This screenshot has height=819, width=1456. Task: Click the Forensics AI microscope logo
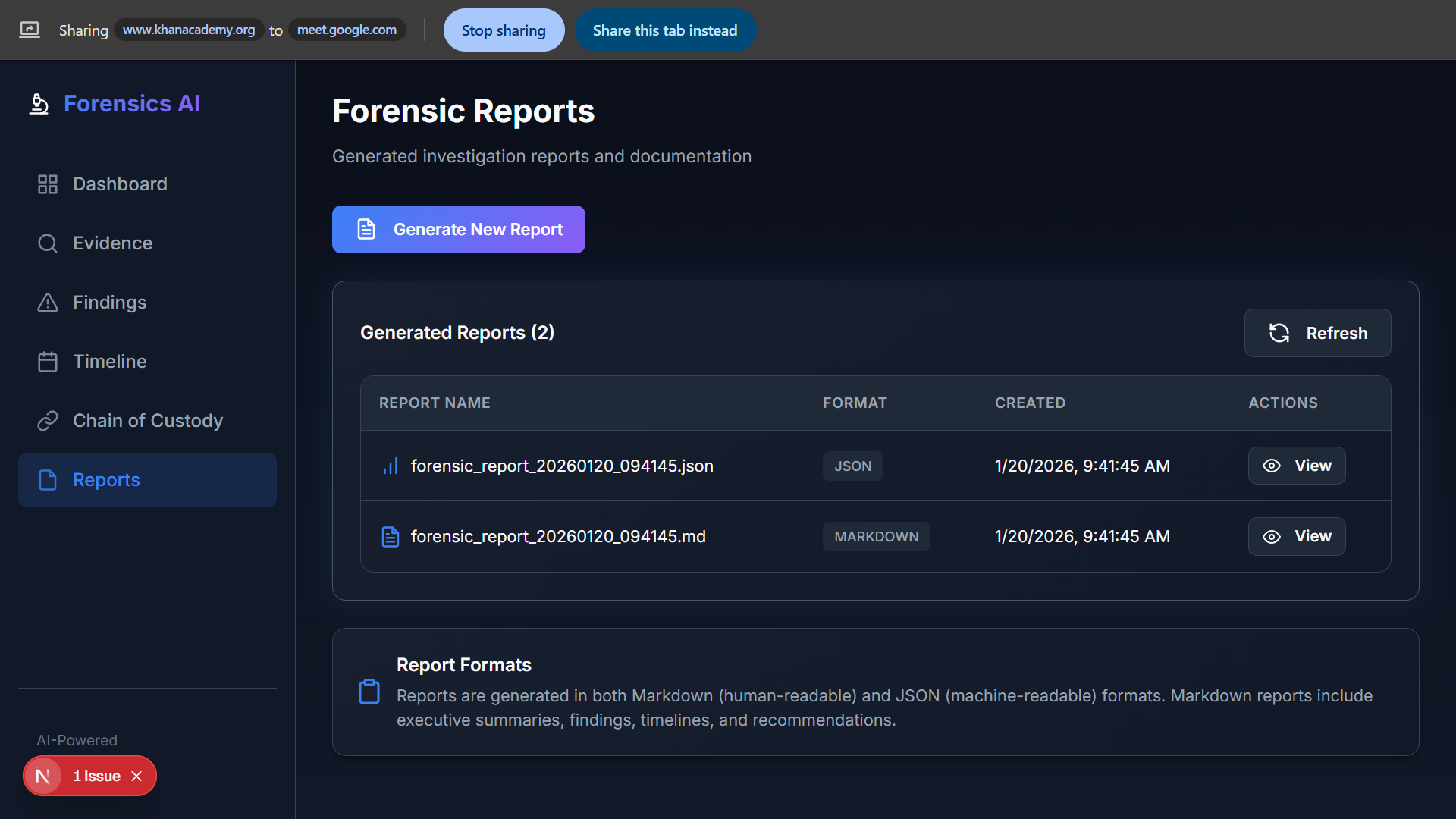[x=39, y=104]
